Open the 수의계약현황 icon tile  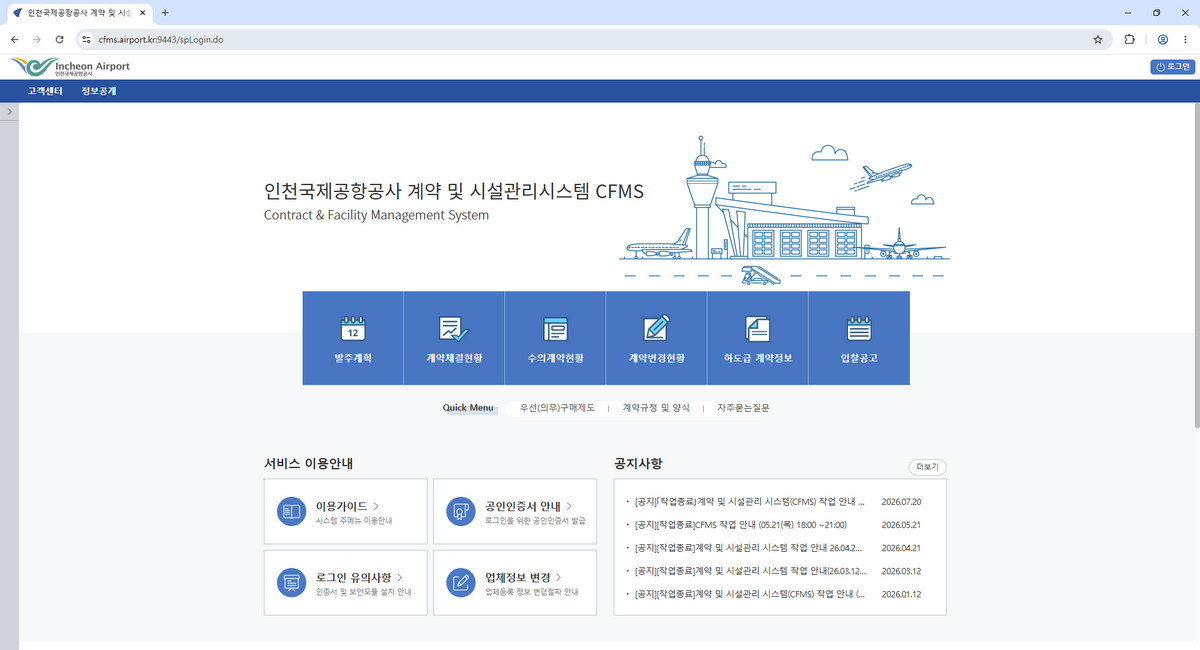(555, 338)
